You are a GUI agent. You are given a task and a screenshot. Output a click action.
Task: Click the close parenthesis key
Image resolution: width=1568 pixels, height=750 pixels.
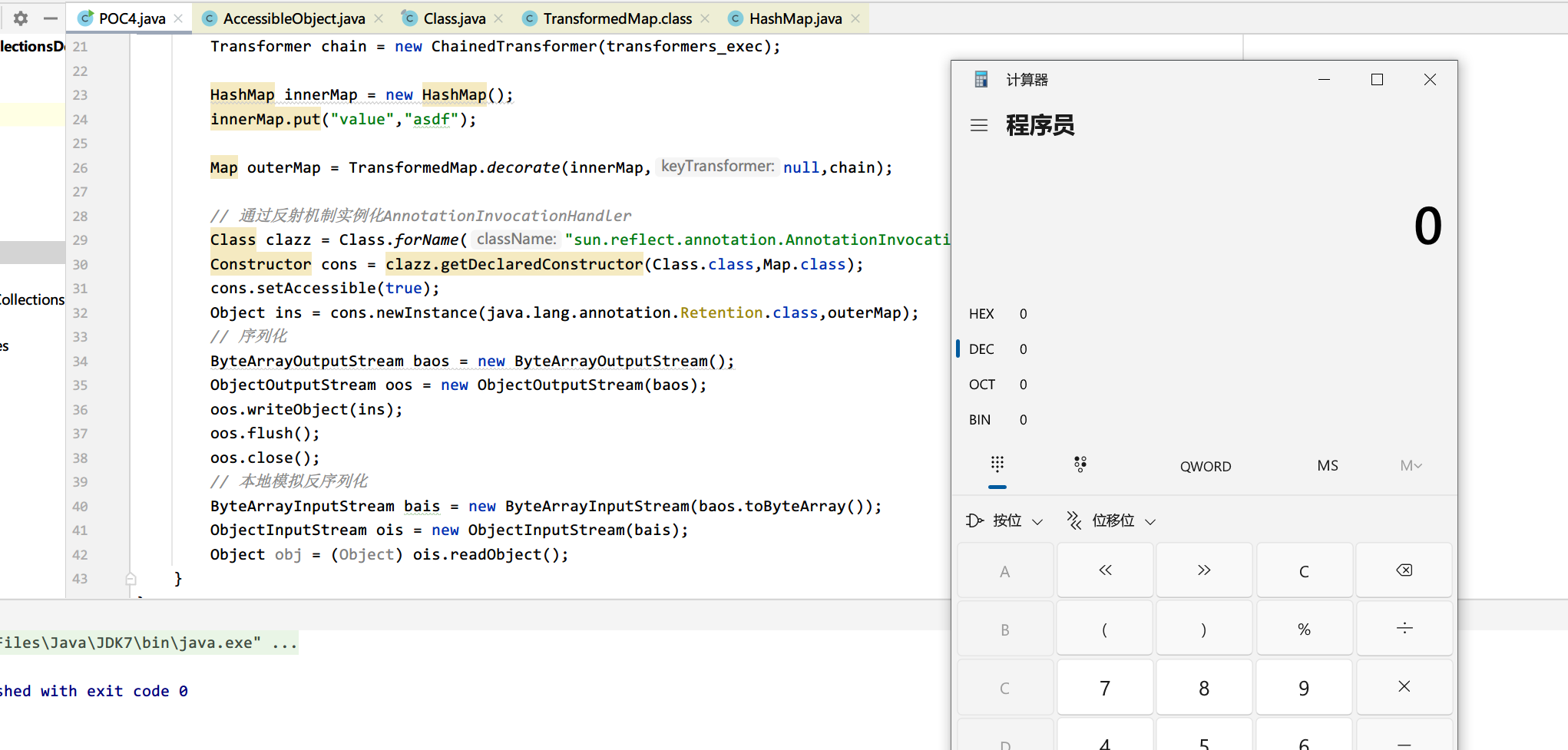point(1204,629)
